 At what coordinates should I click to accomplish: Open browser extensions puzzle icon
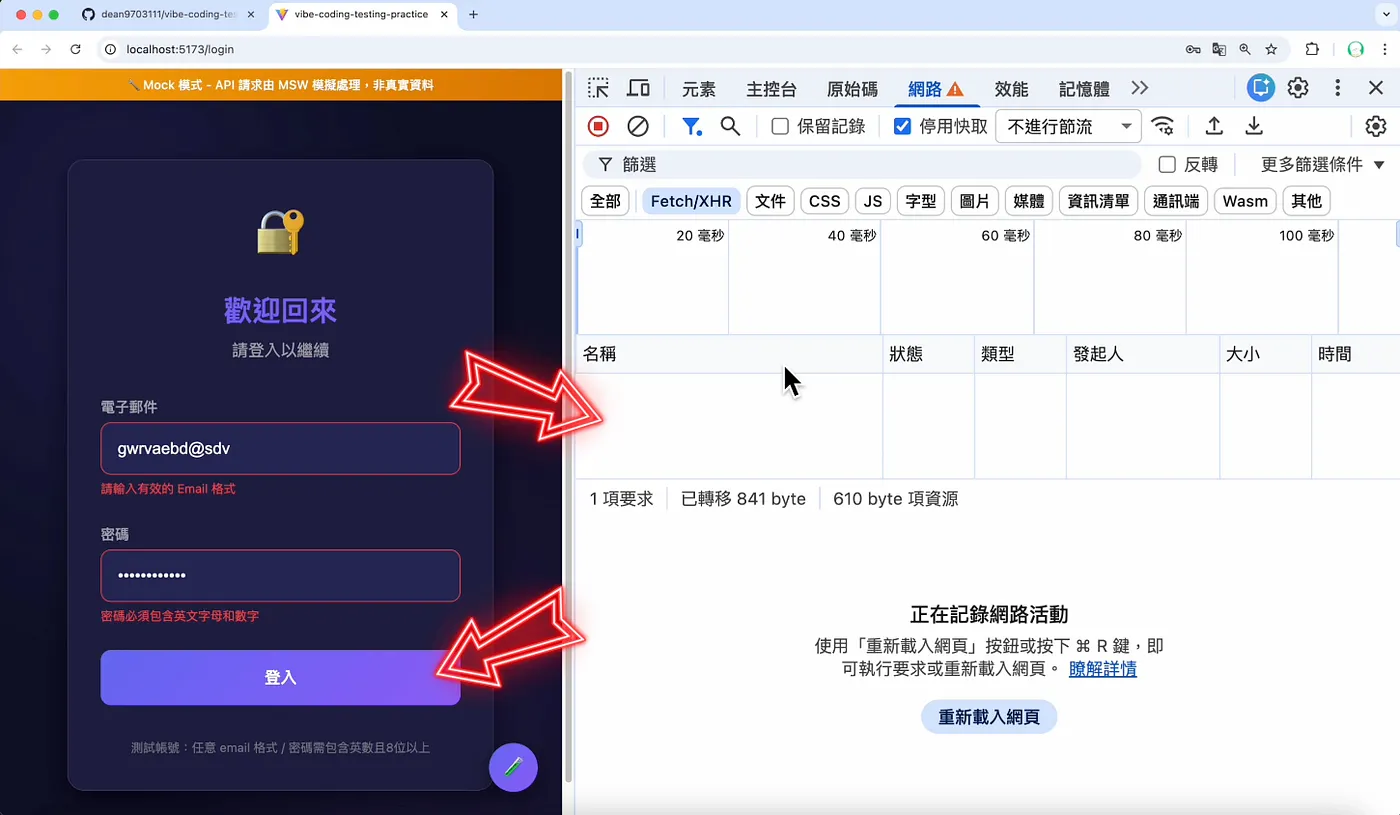pos(1313,48)
